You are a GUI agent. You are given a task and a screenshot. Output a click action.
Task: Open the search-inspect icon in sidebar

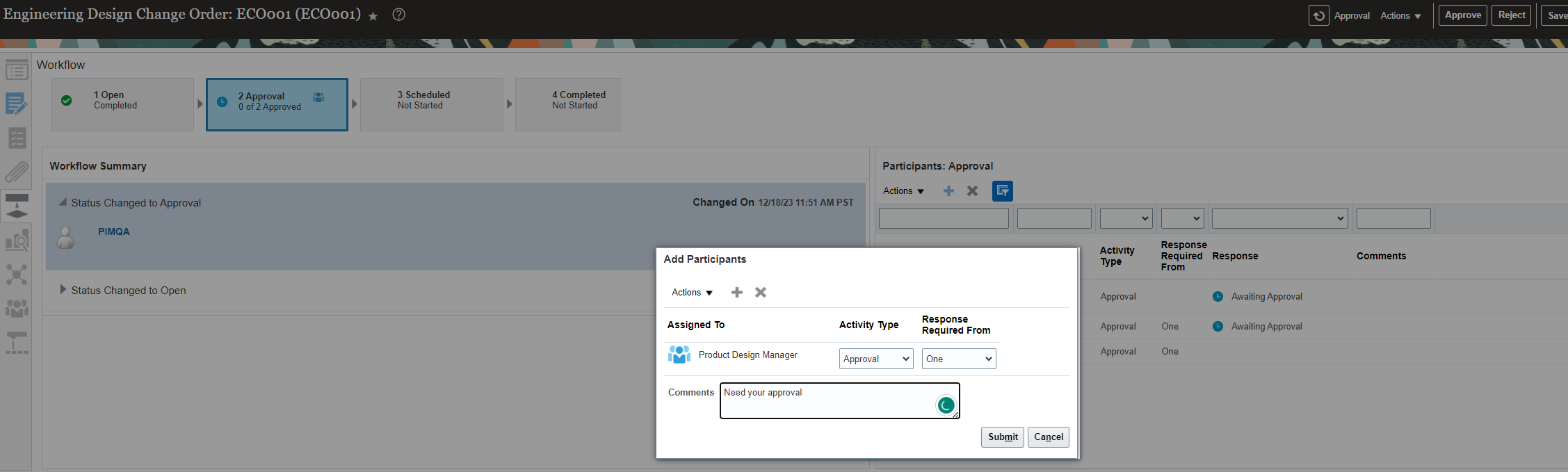[17, 240]
